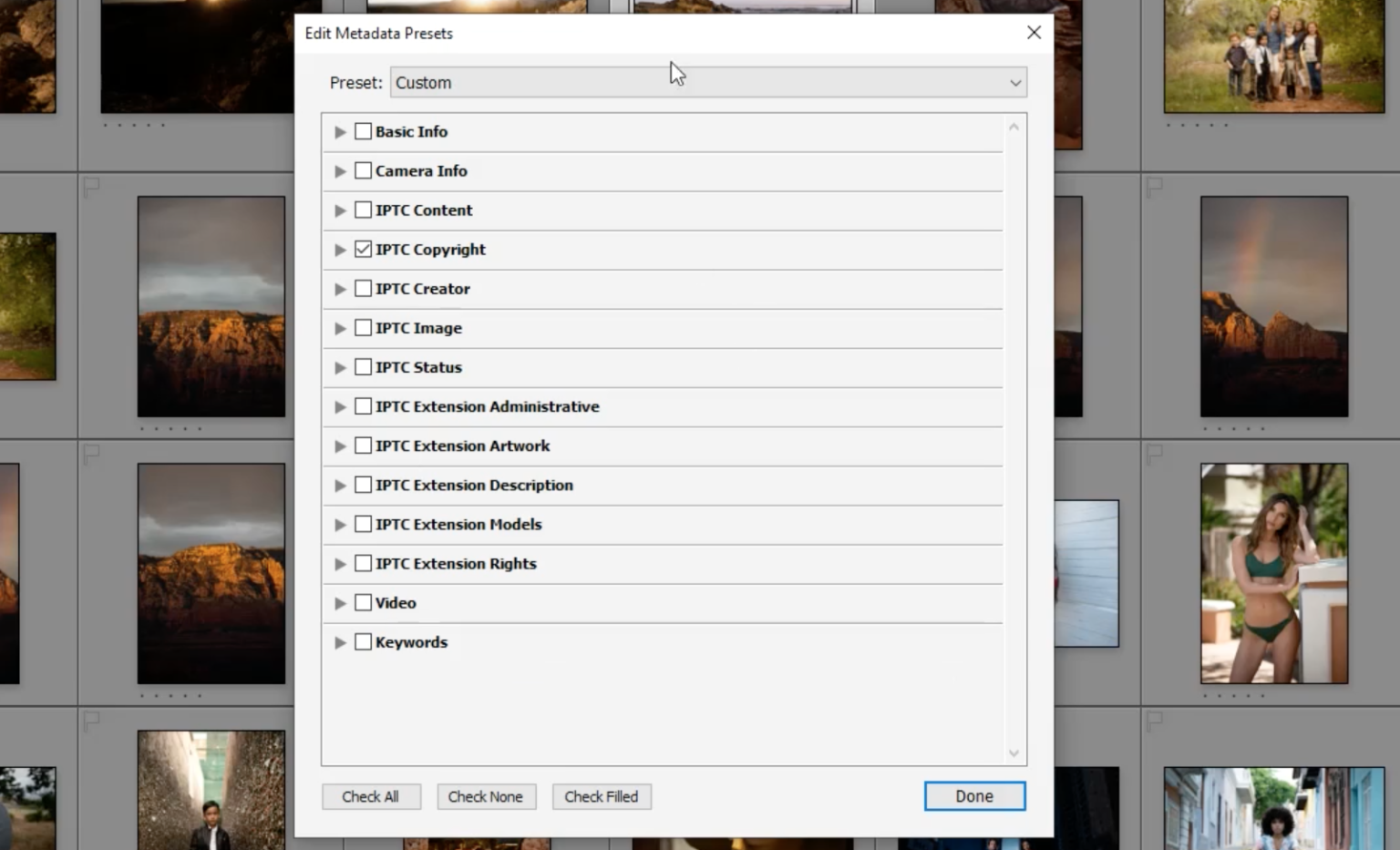Click the scroll down arrow in presets list
Viewport: 1400px width, 850px height.
(x=1014, y=753)
